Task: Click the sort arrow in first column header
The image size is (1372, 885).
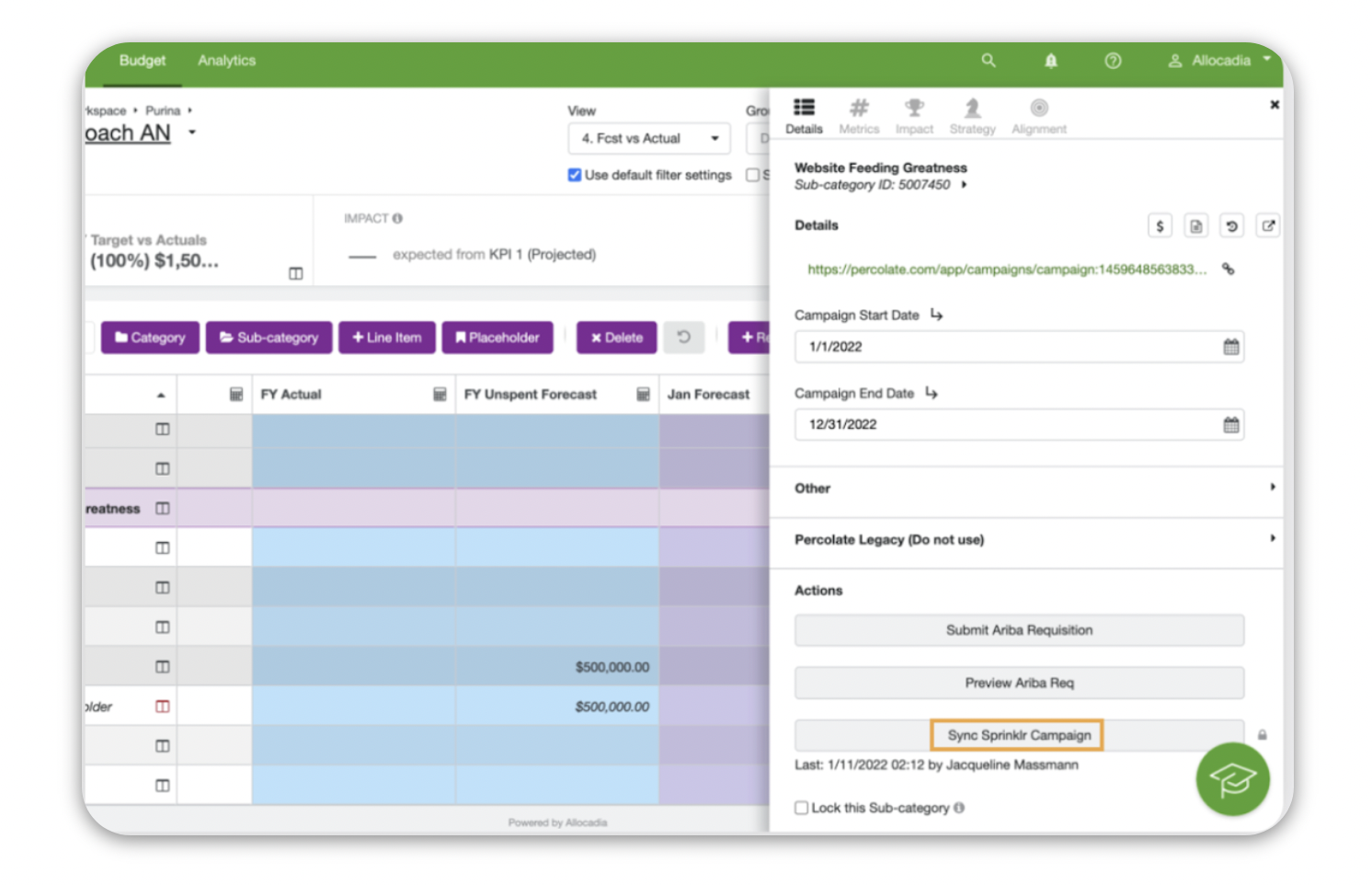Action: [x=161, y=396]
